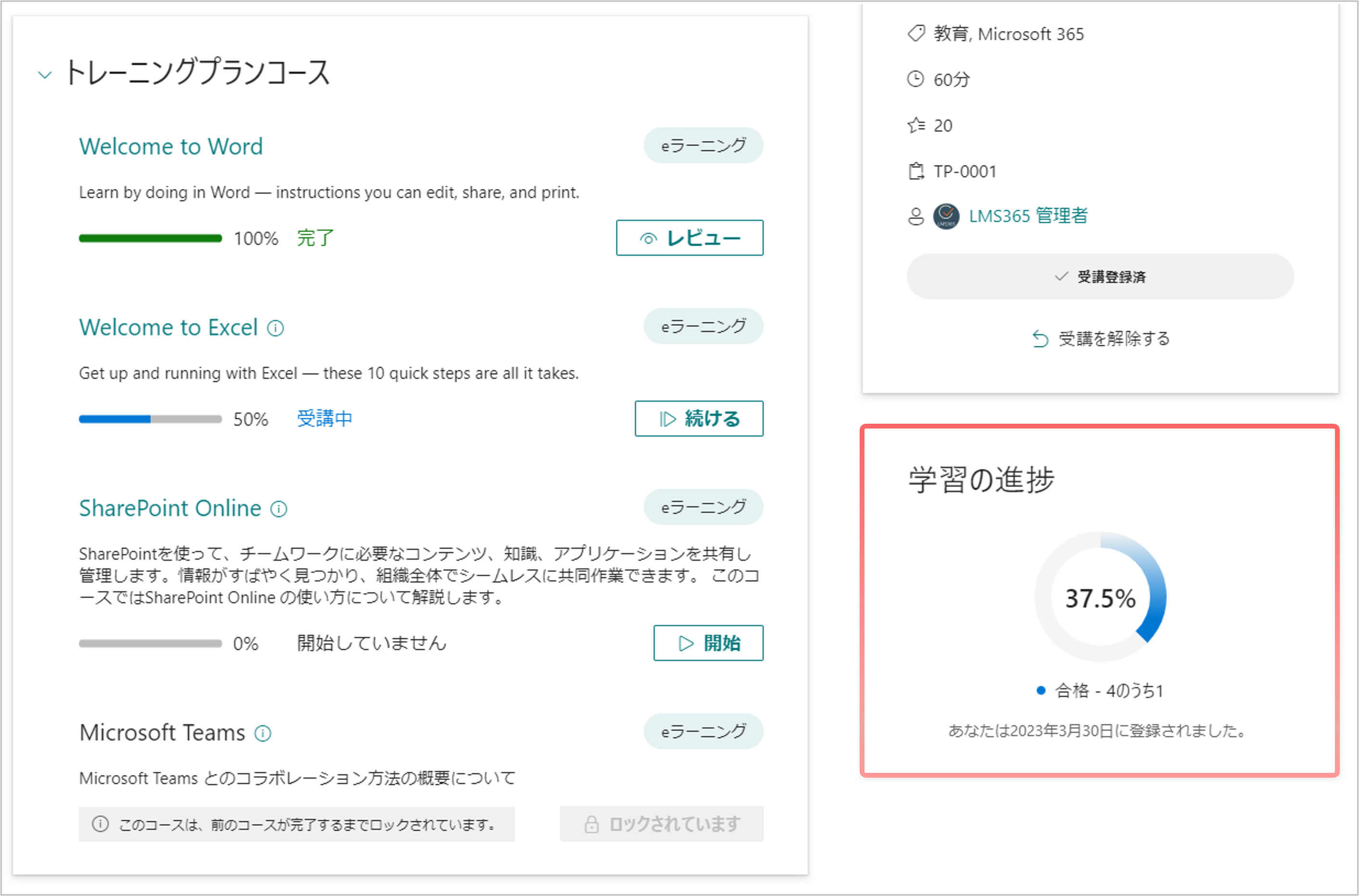Click the person icon beside LMS365 管理者
The image size is (1359, 896).
click(916, 216)
